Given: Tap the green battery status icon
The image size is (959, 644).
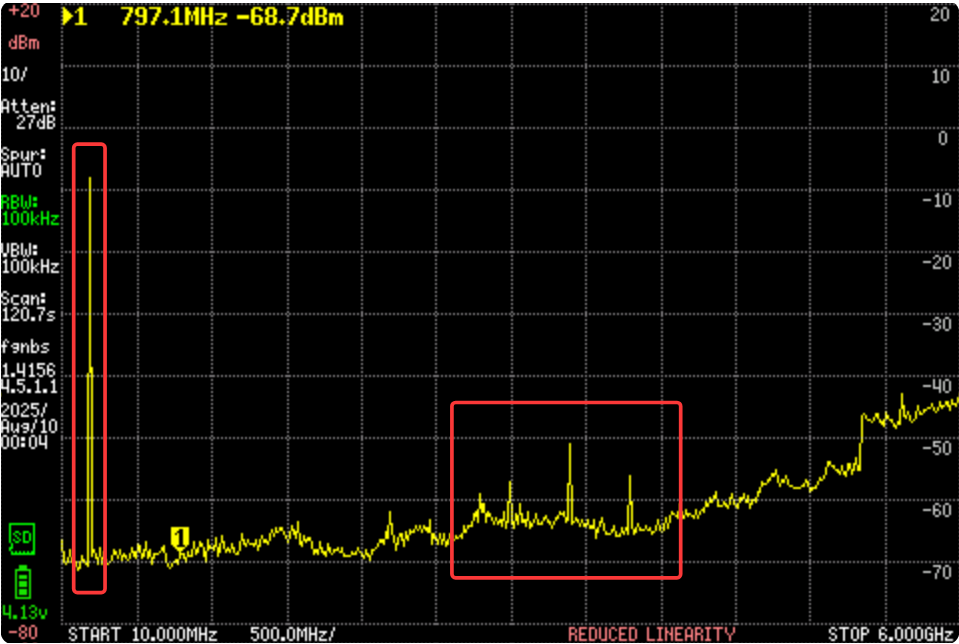Looking at the screenshot, I should click(x=22, y=583).
